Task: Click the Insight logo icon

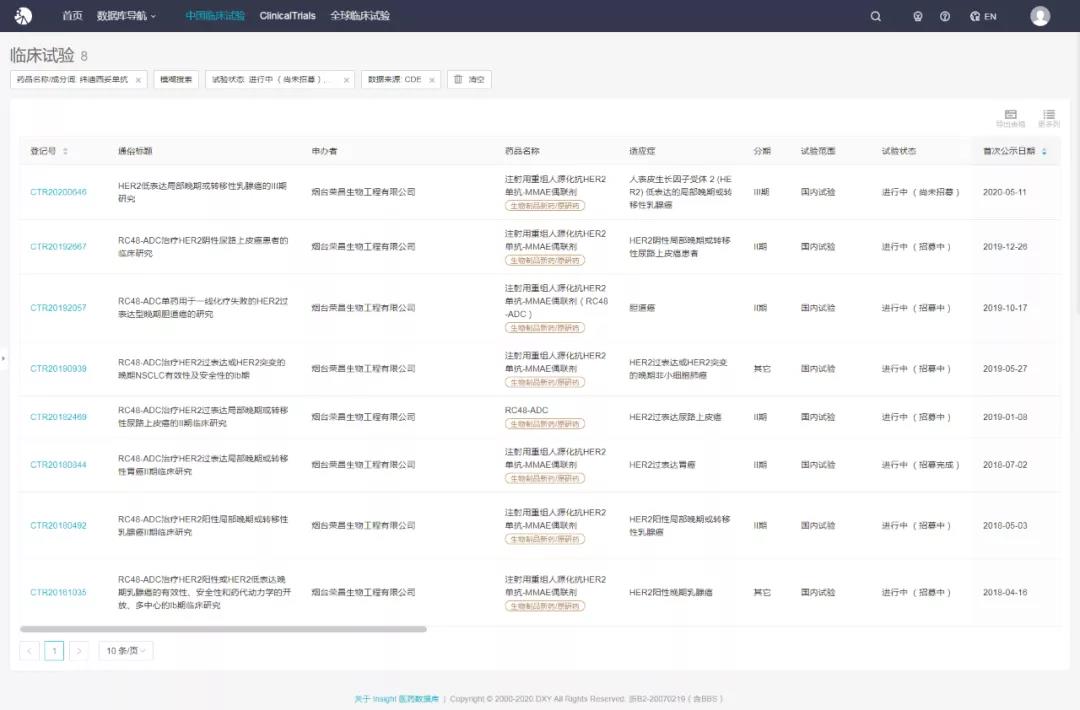Action: (23, 16)
